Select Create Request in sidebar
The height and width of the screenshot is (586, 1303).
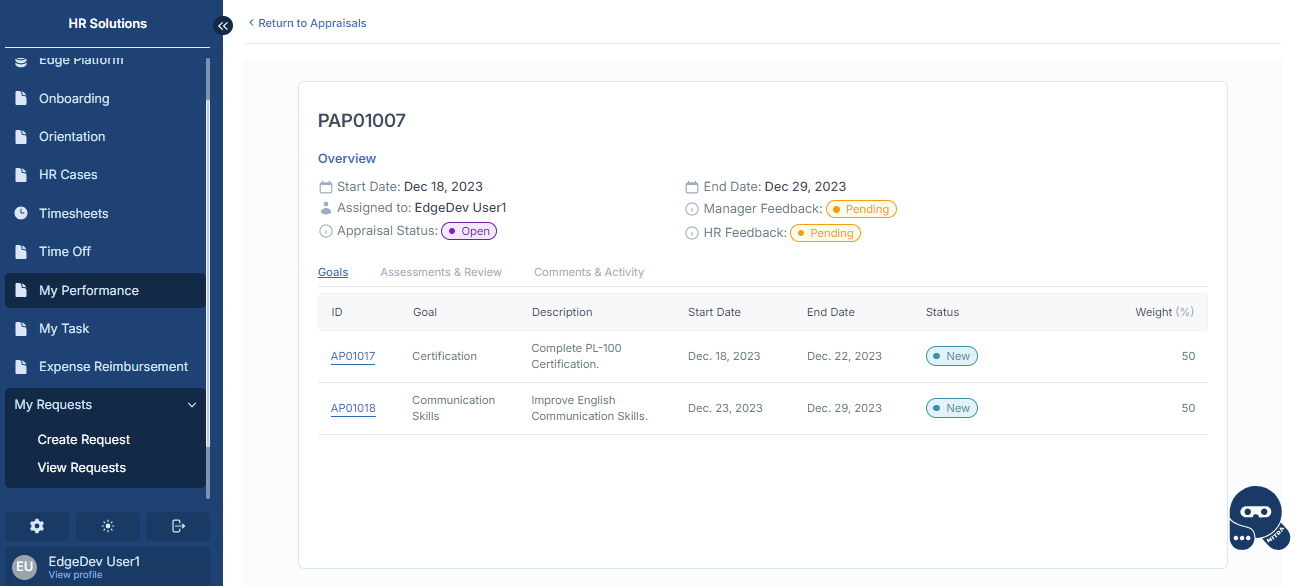(x=84, y=440)
